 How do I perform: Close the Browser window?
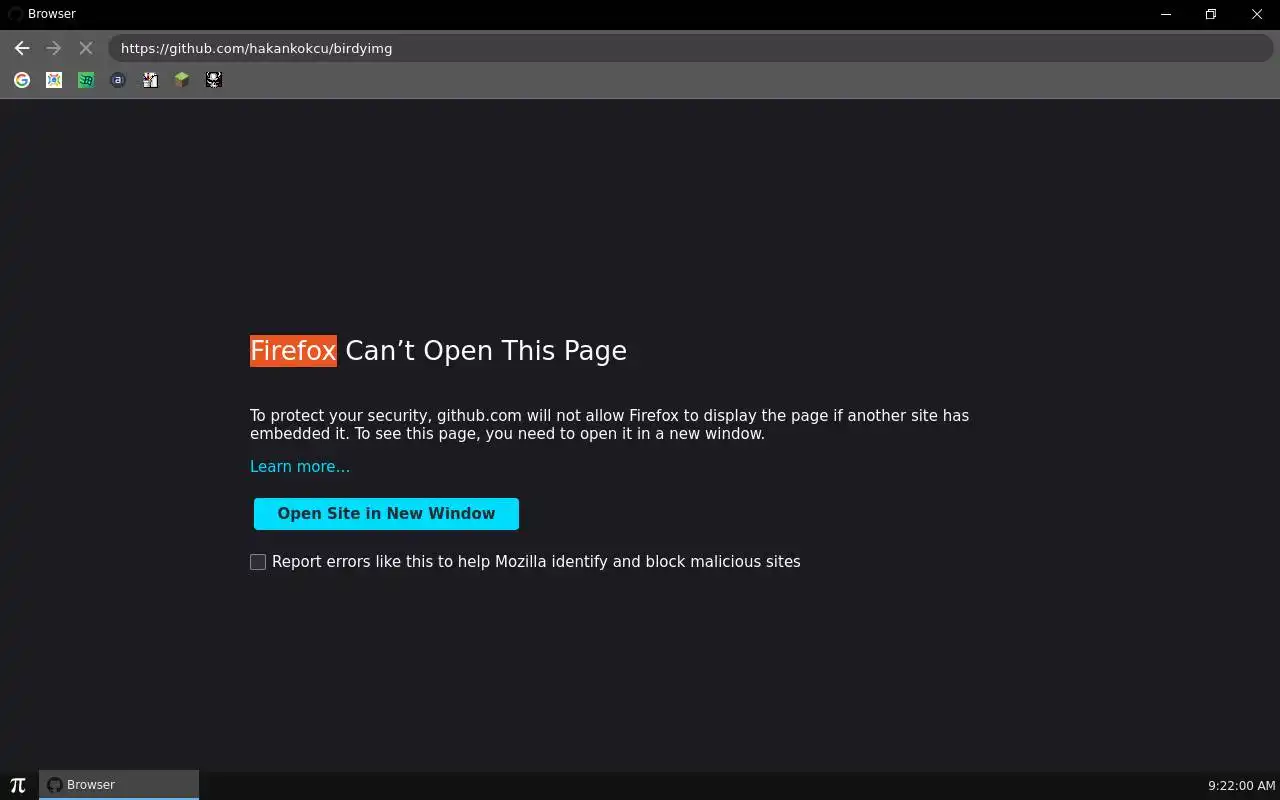(x=1257, y=14)
